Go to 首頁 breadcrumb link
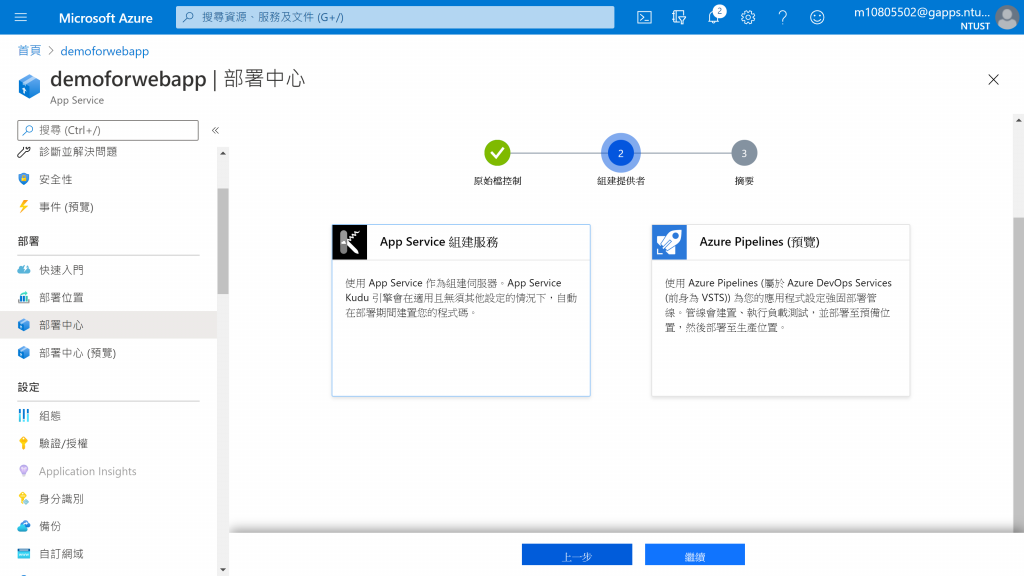 [29, 51]
